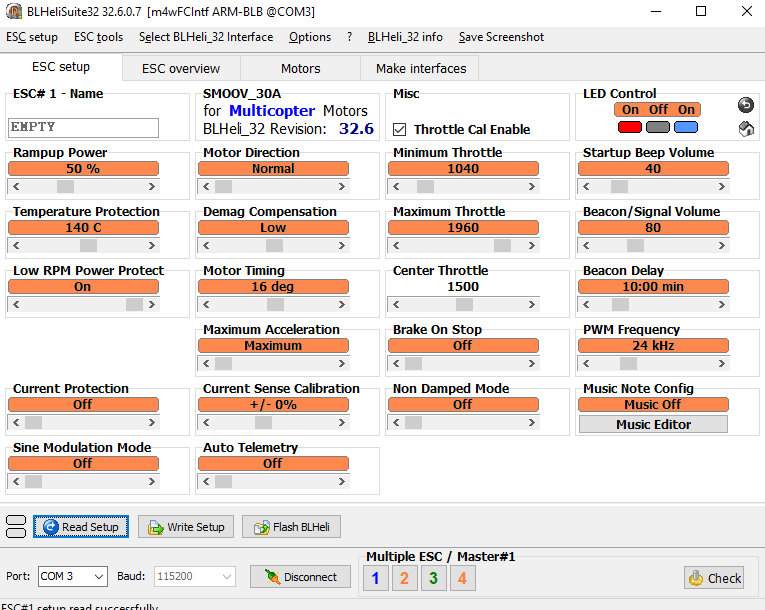
Task: Click the scroll-right arrow under Maximum Acceleration
Action: tap(342, 364)
